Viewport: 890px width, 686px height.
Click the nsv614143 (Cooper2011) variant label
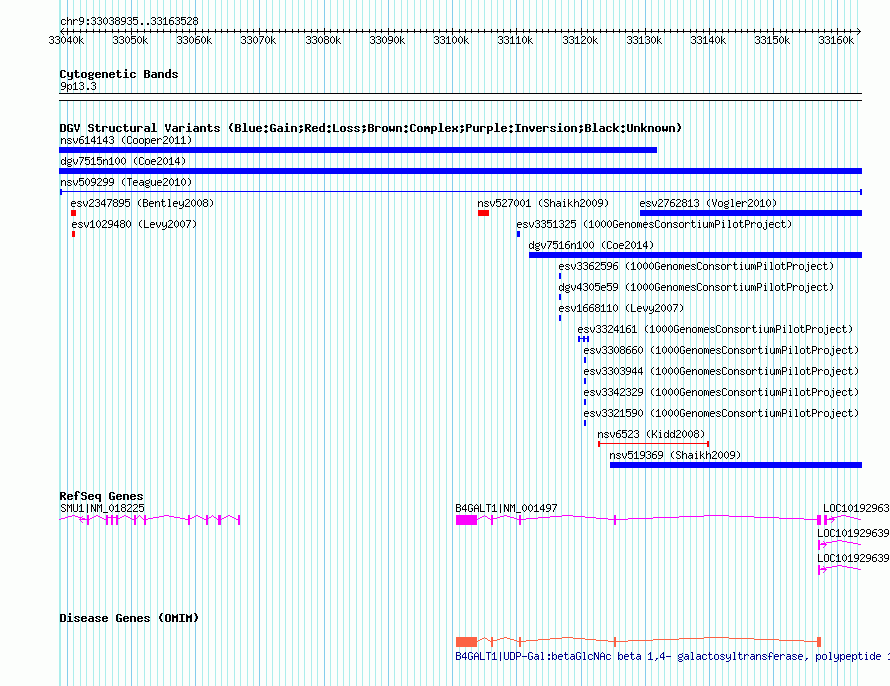[126, 140]
